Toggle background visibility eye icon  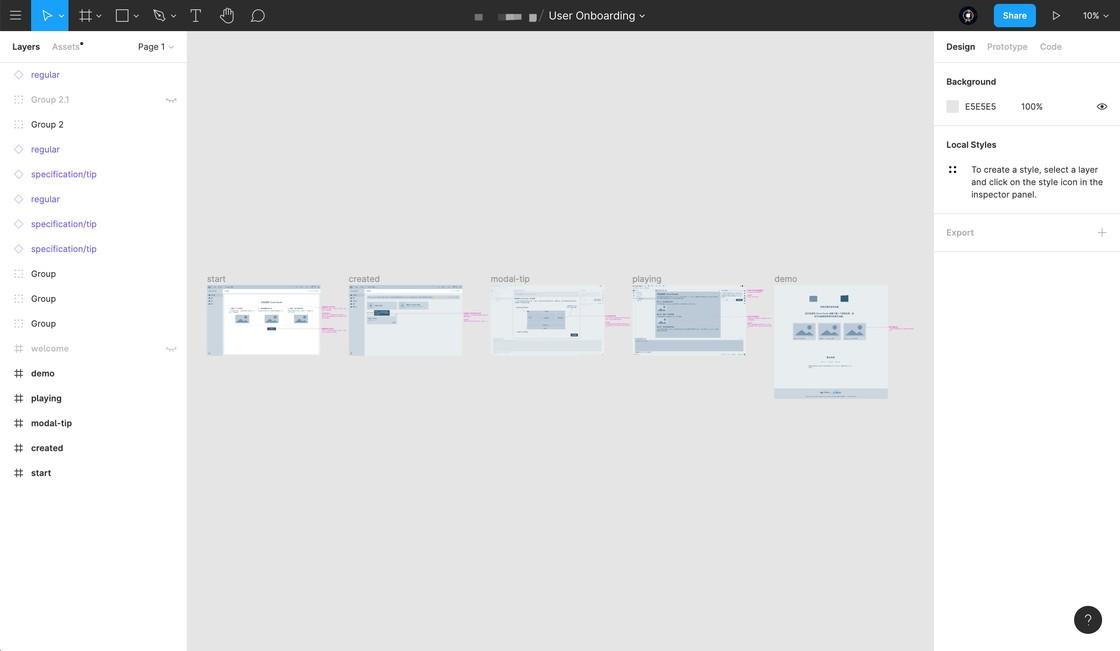[1102, 106]
